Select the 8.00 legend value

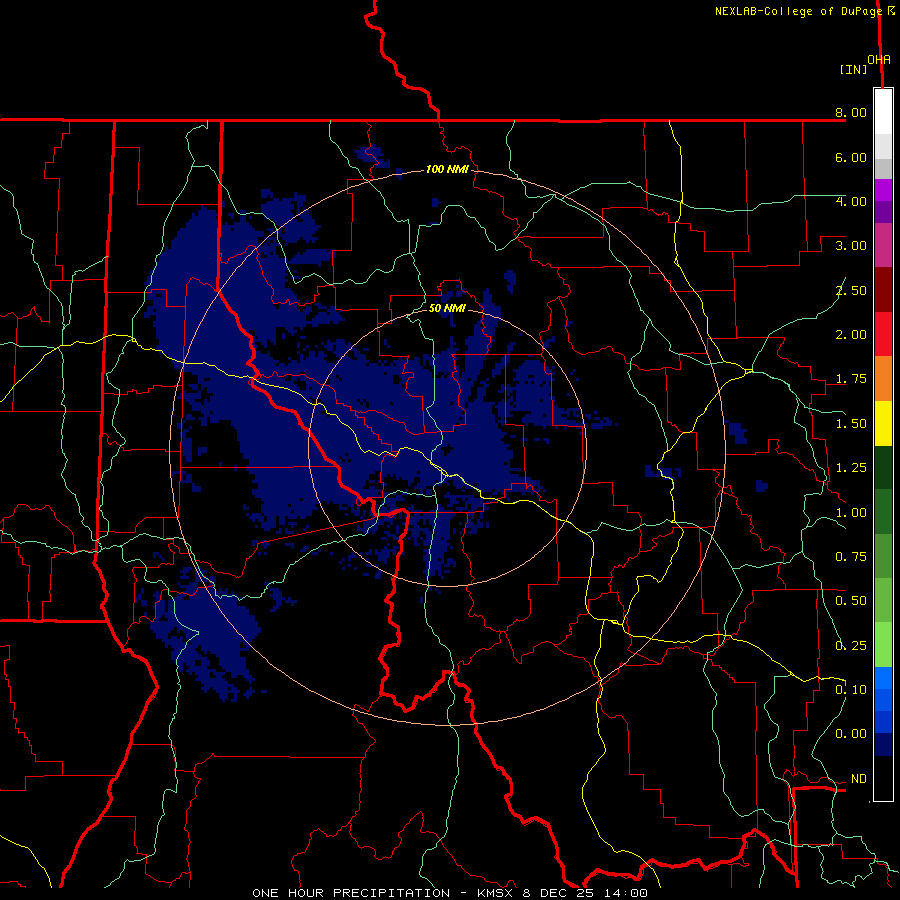[851, 112]
